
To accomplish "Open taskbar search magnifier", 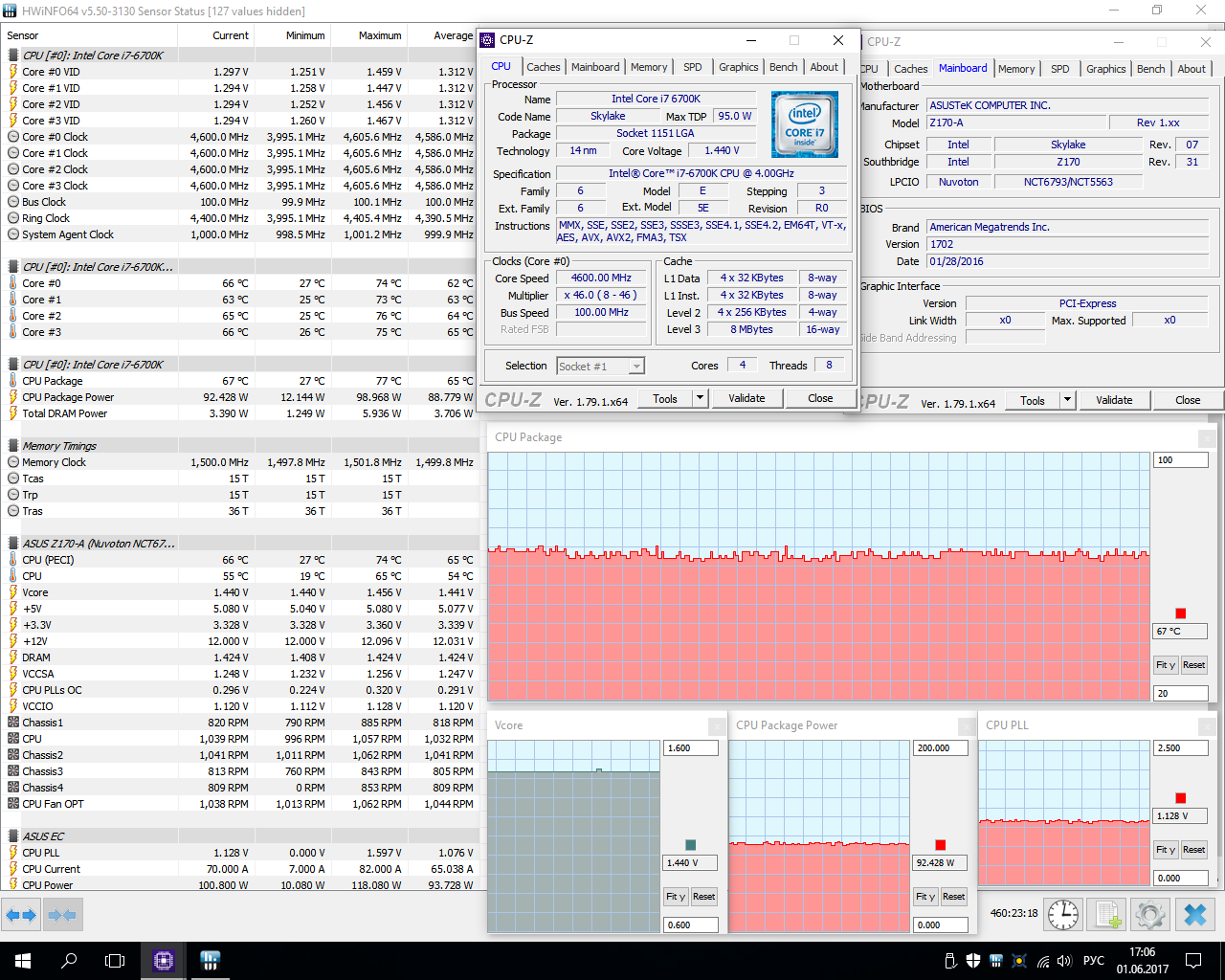I will click(x=69, y=960).
